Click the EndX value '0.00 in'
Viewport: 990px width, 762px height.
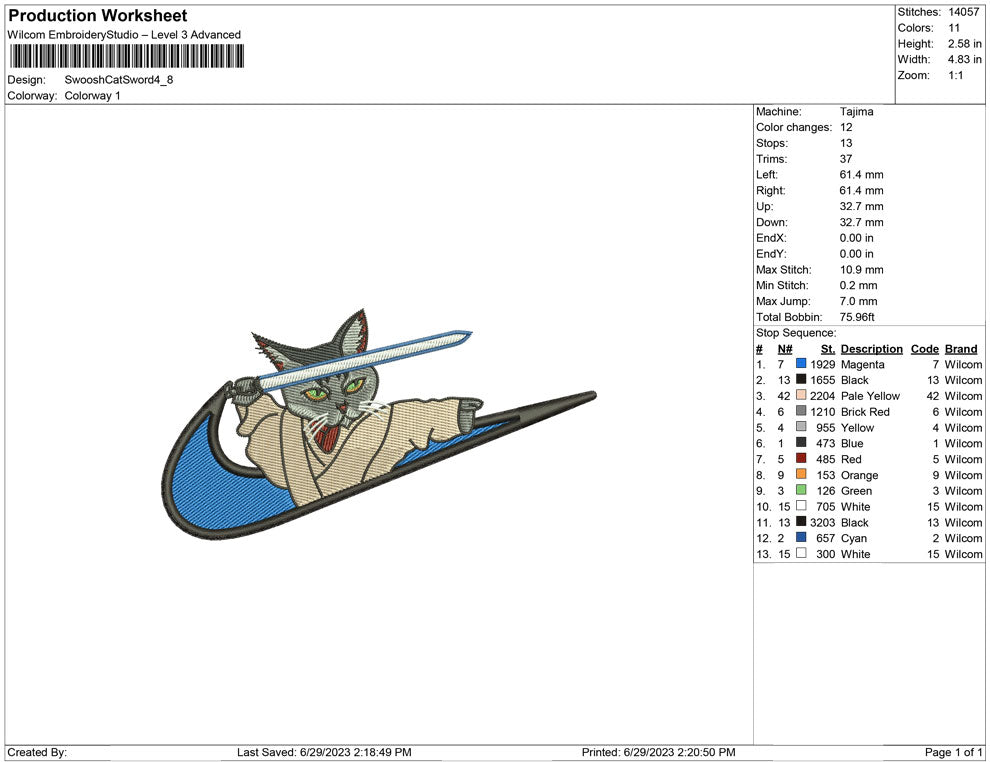pos(857,238)
